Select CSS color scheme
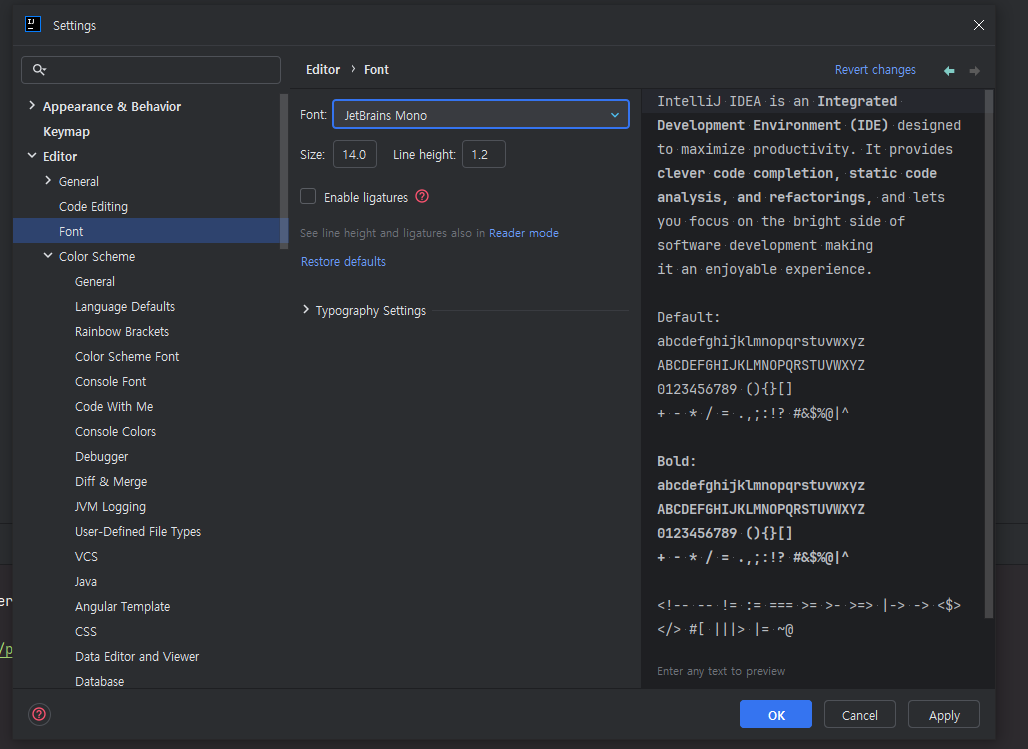1028x749 pixels. [85, 632]
